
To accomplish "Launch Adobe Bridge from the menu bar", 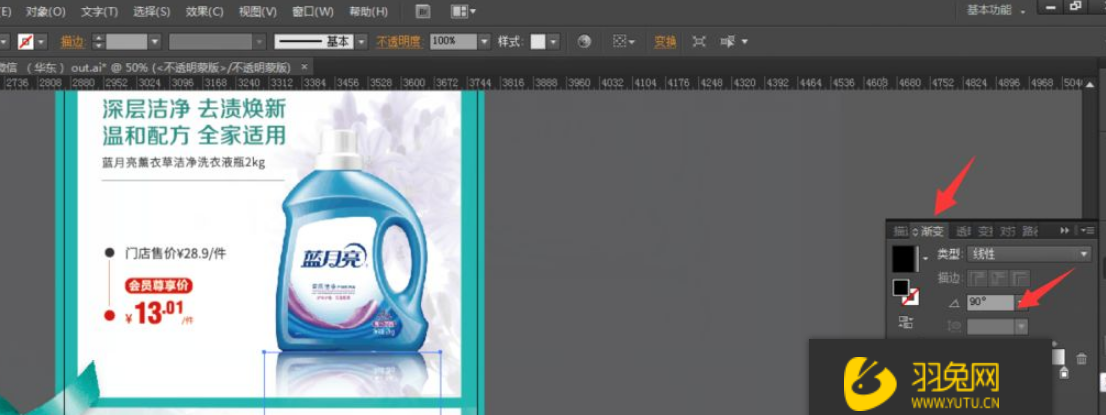I will [423, 11].
